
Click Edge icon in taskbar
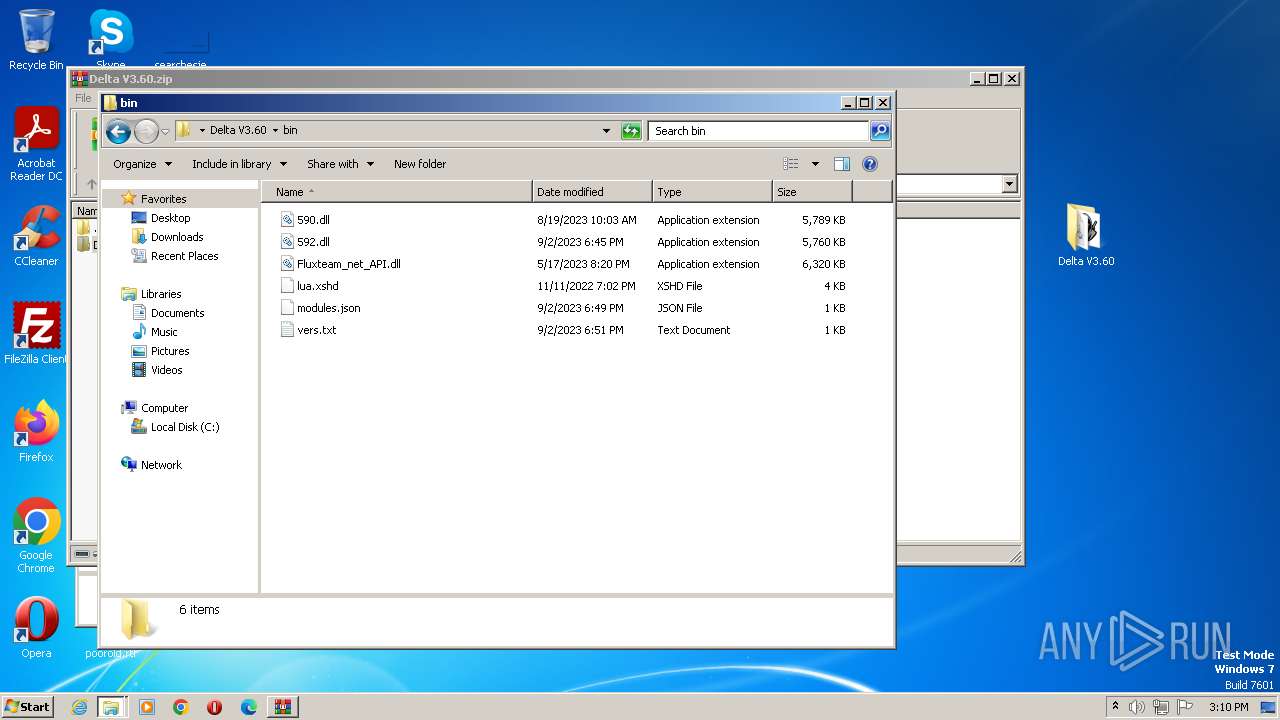[x=249, y=707]
